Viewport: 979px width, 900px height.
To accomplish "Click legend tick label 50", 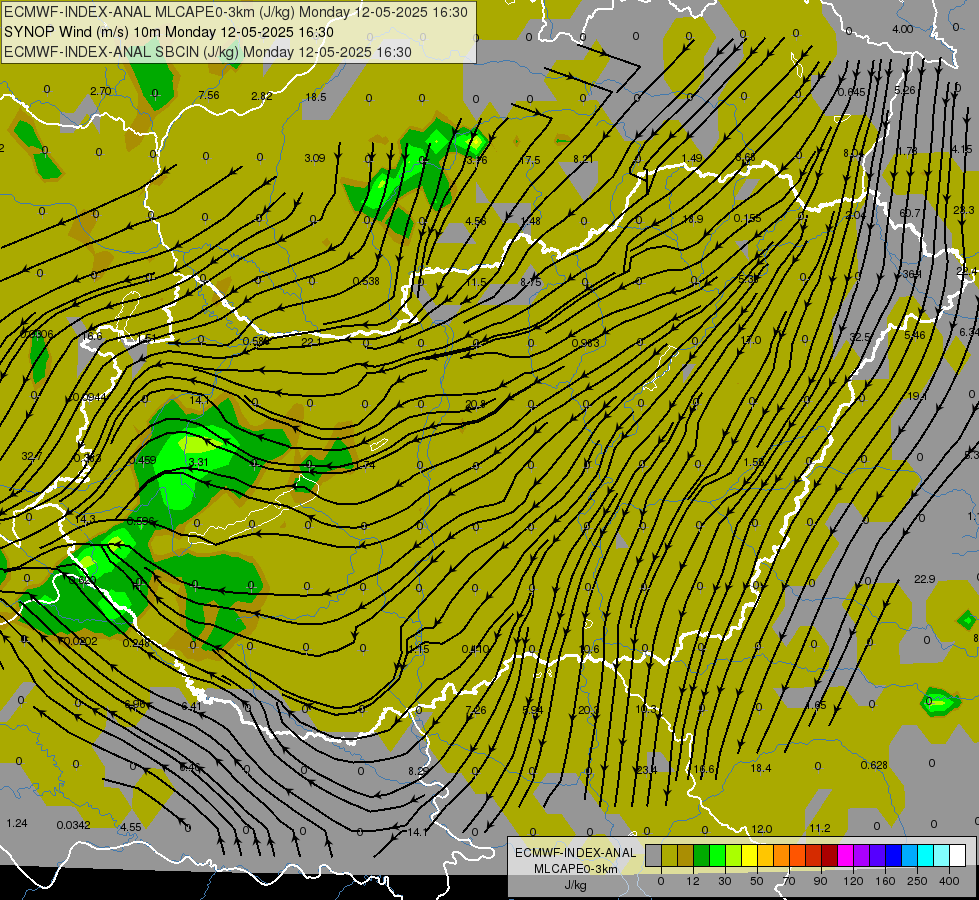I will (756, 881).
